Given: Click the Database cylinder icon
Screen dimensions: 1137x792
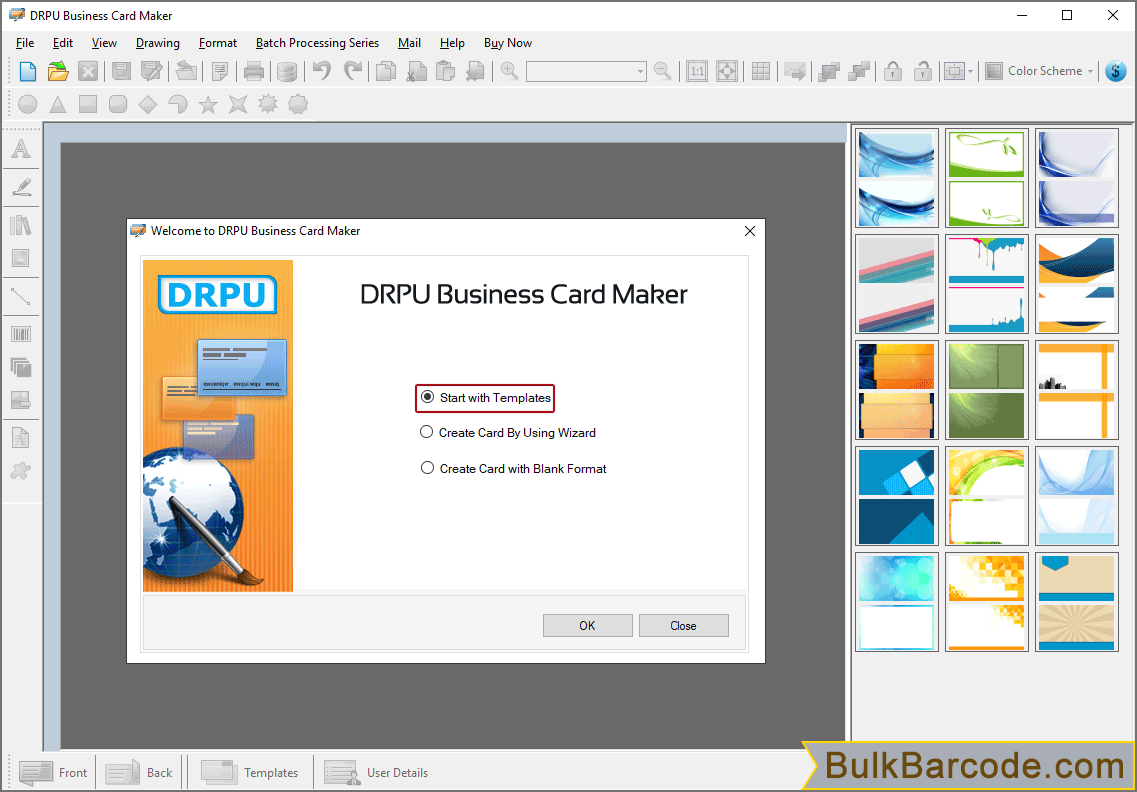Looking at the screenshot, I should coord(286,71).
